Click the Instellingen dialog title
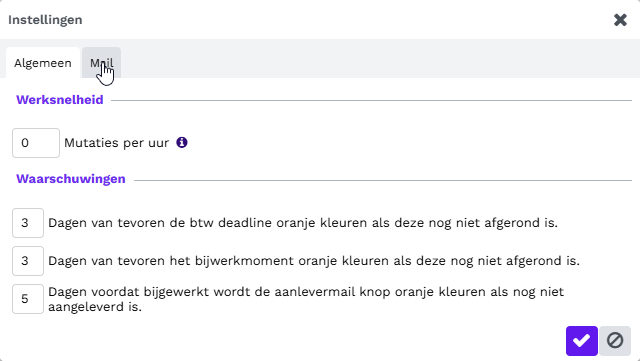The height and width of the screenshot is (361, 640). [45, 20]
